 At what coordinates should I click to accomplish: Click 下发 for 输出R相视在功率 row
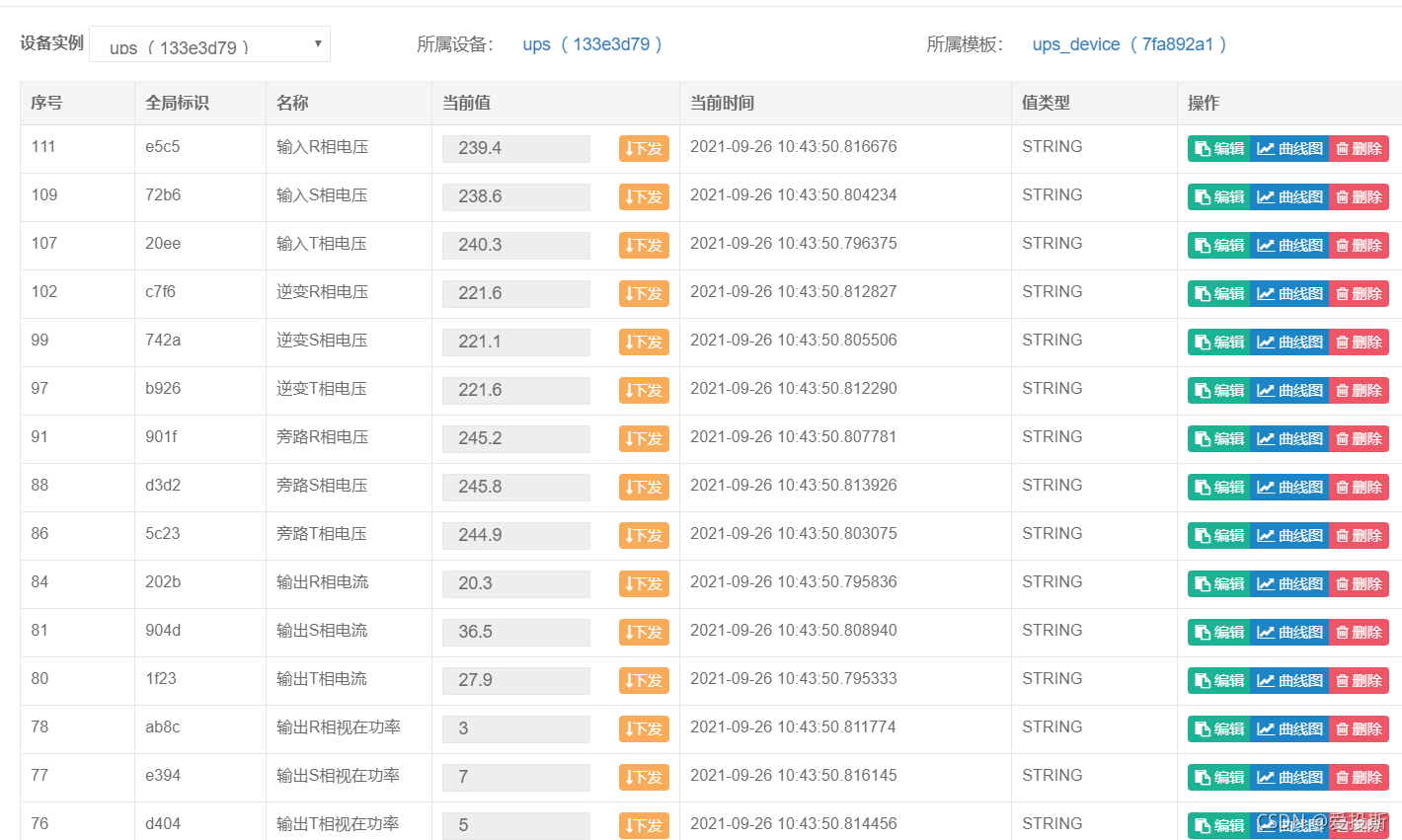(x=644, y=728)
